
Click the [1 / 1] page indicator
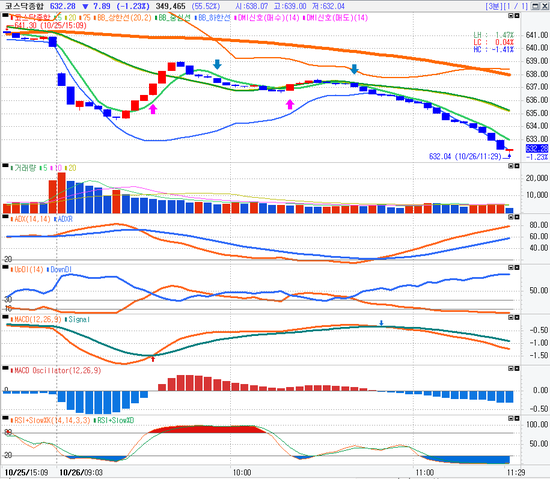point(515,6)
